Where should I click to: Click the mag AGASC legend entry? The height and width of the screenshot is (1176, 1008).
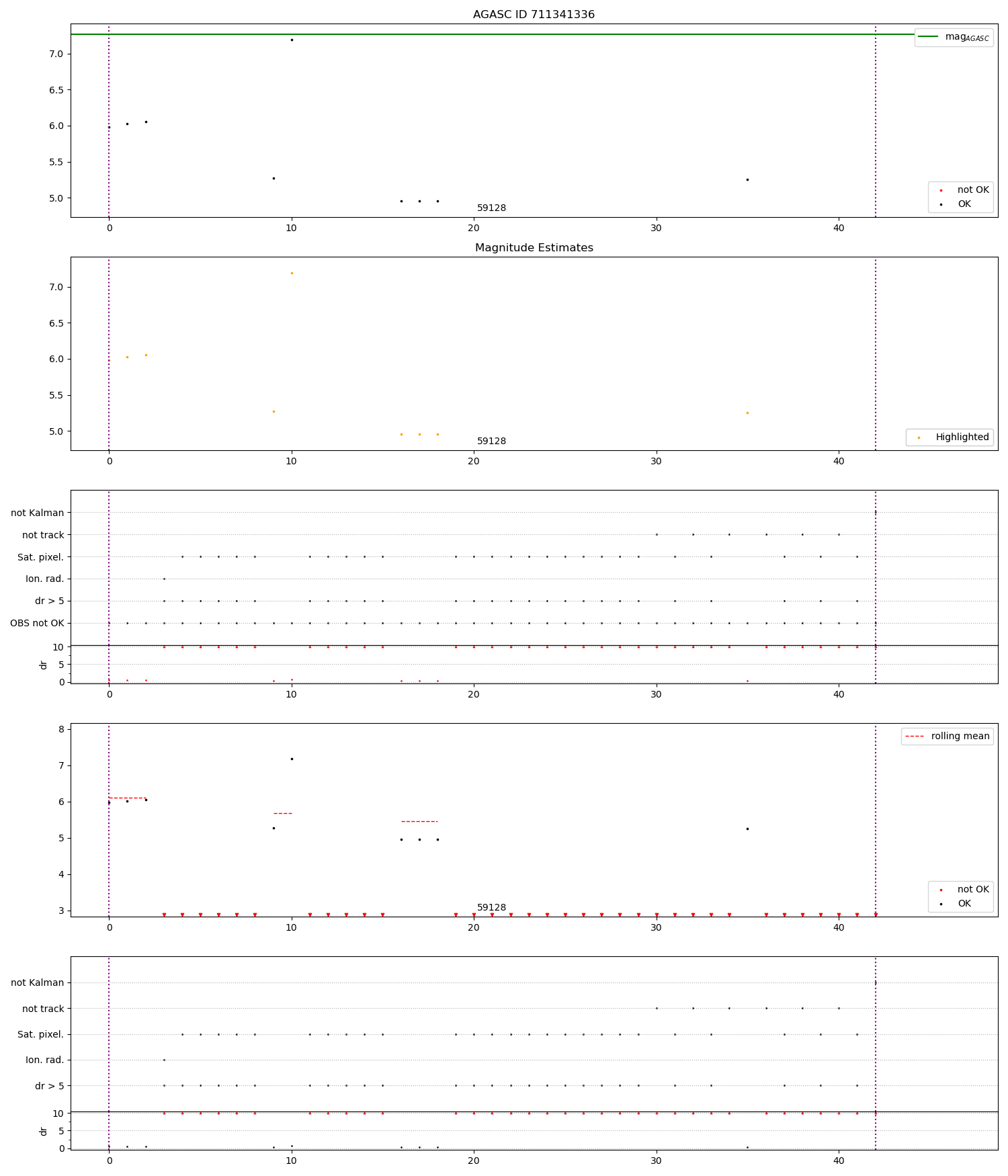(x=954, y=37)
